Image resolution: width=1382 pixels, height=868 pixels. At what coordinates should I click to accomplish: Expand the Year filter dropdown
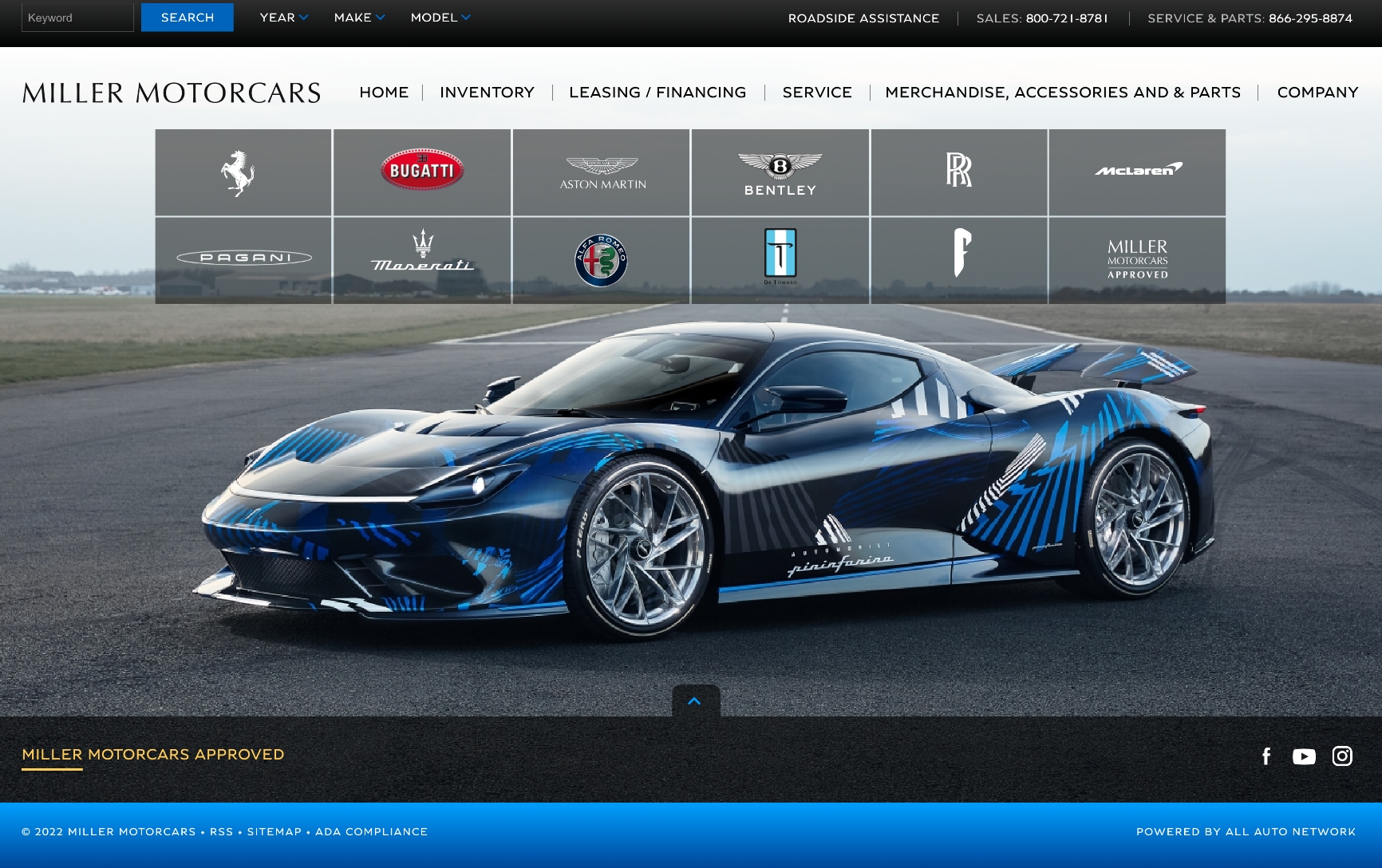tap(283, 18)
